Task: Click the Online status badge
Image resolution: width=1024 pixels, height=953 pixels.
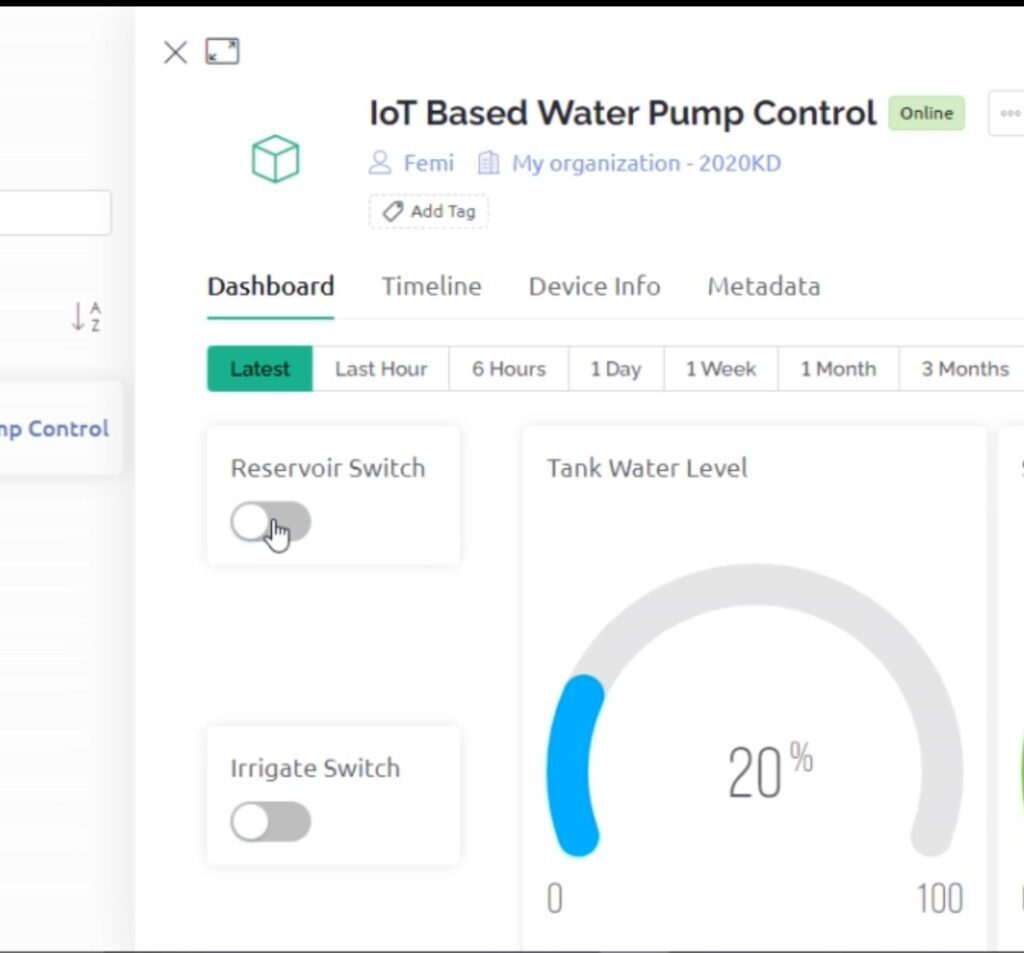Action: point(926,113)
